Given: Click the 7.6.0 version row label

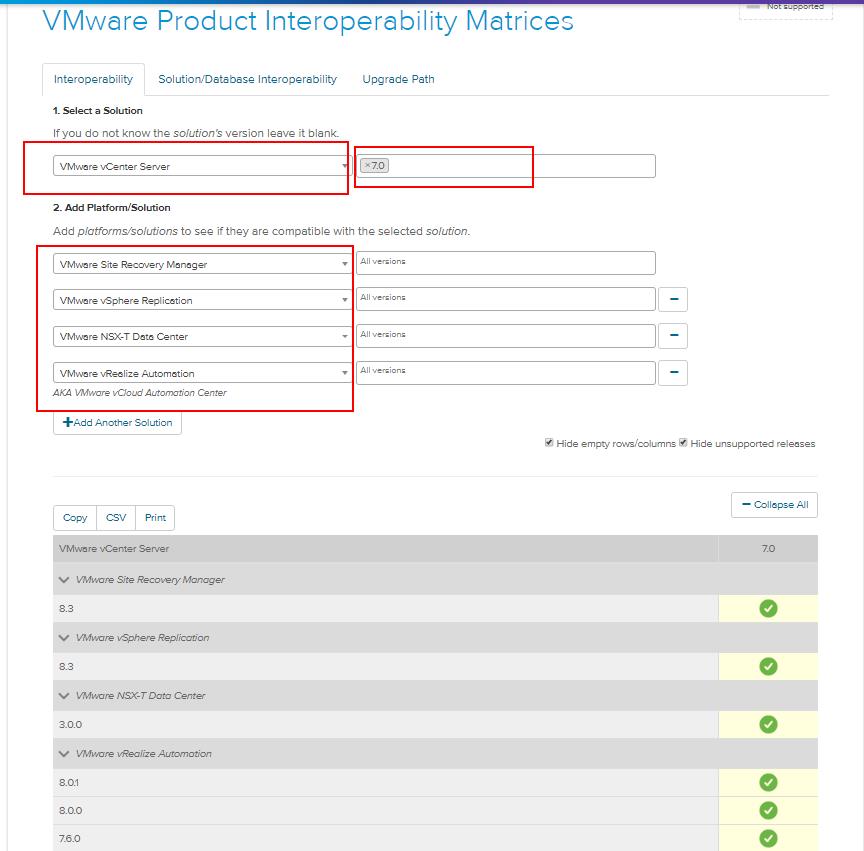Looking at the screenshot, I should point(69,838).
